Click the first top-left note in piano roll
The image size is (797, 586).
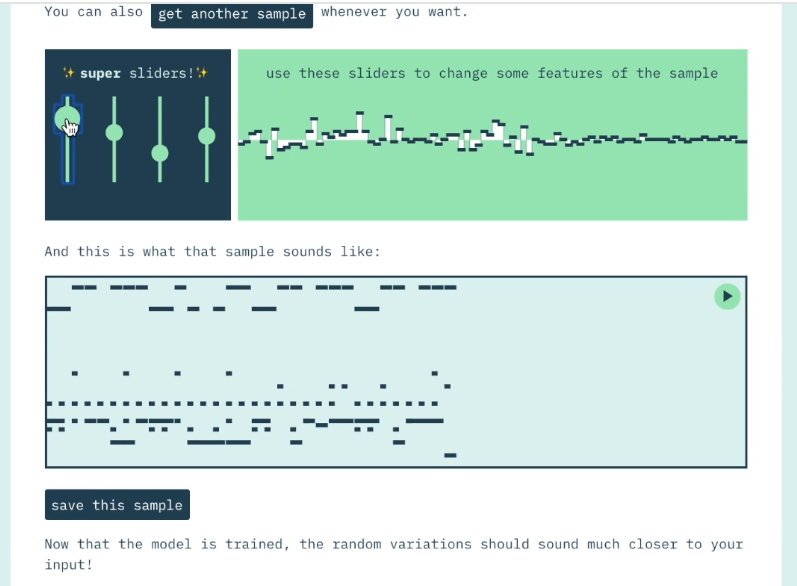click(x=84, y=287)
